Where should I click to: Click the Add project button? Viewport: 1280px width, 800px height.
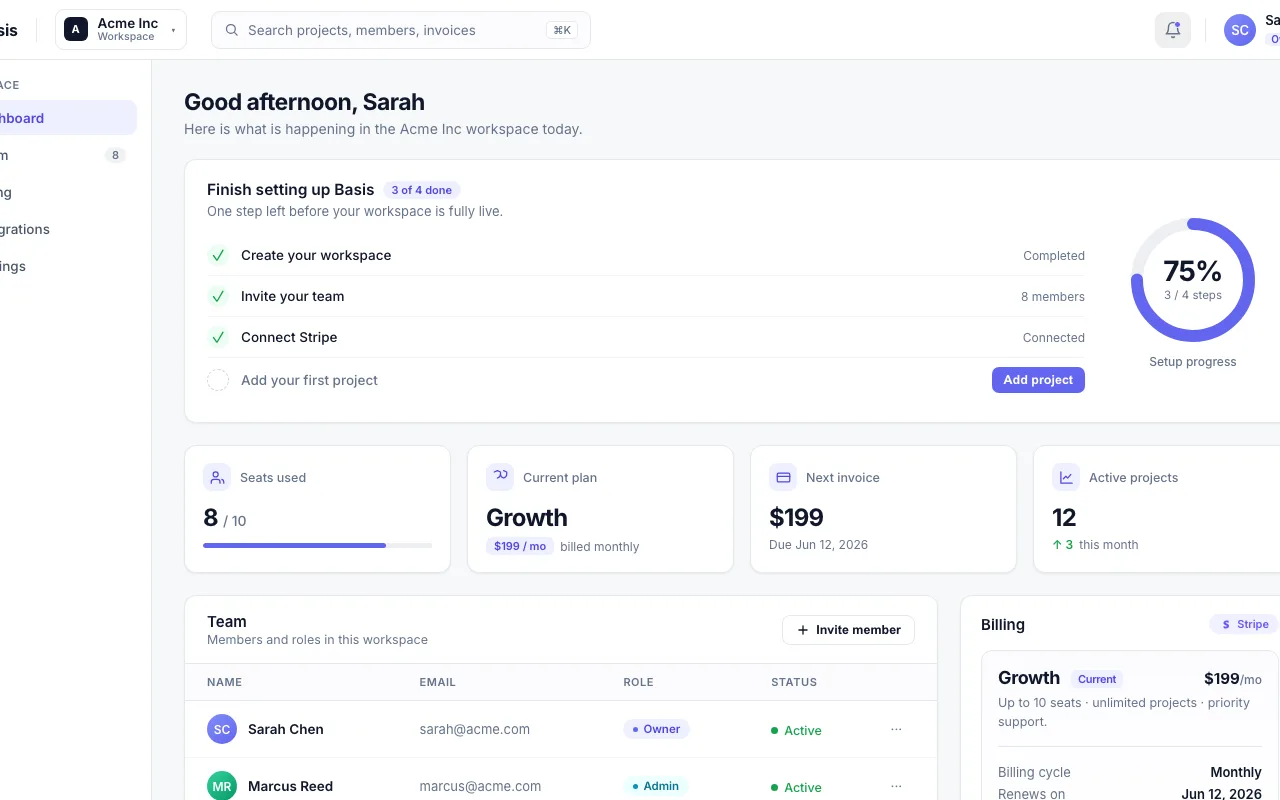point(1038,380)
